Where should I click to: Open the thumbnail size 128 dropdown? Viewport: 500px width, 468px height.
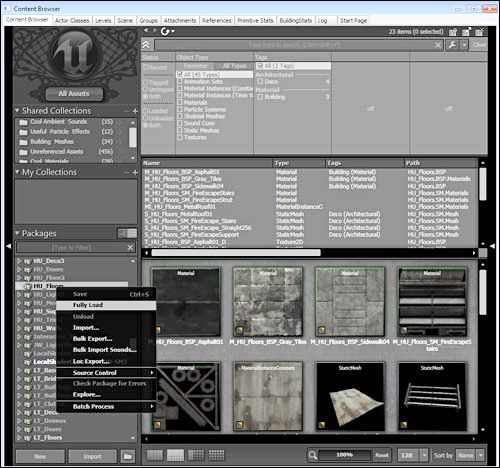(x=424, y=455)
